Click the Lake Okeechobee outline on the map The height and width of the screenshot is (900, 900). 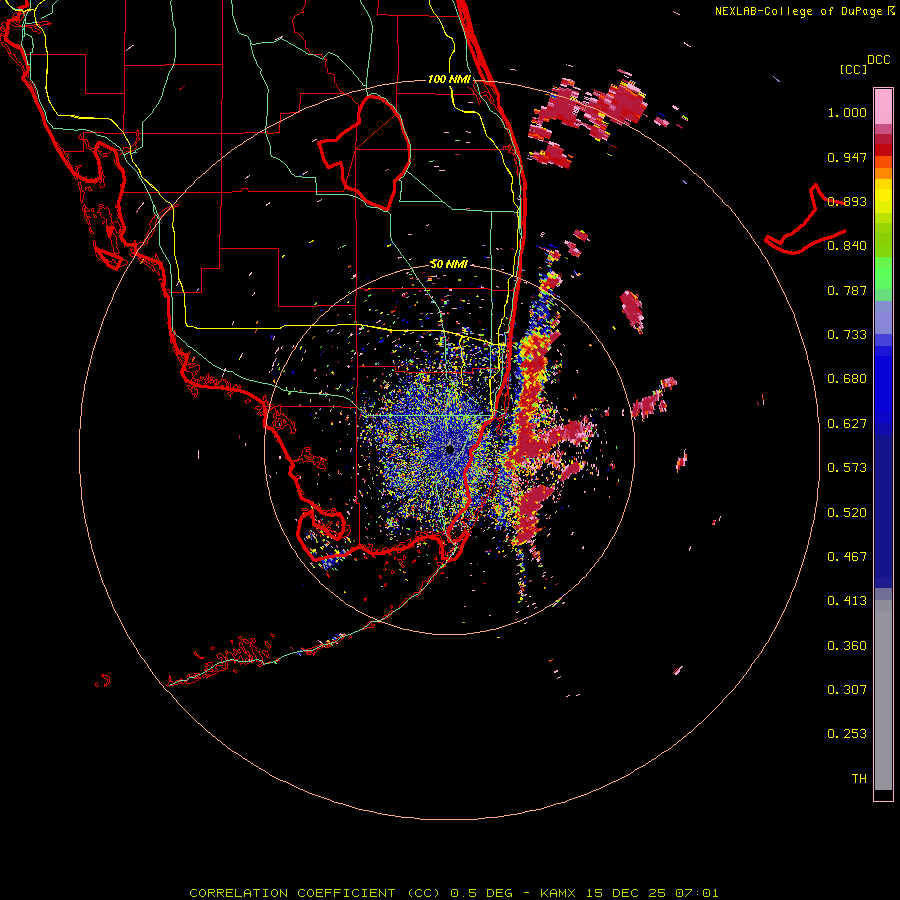tap(364, 152)
